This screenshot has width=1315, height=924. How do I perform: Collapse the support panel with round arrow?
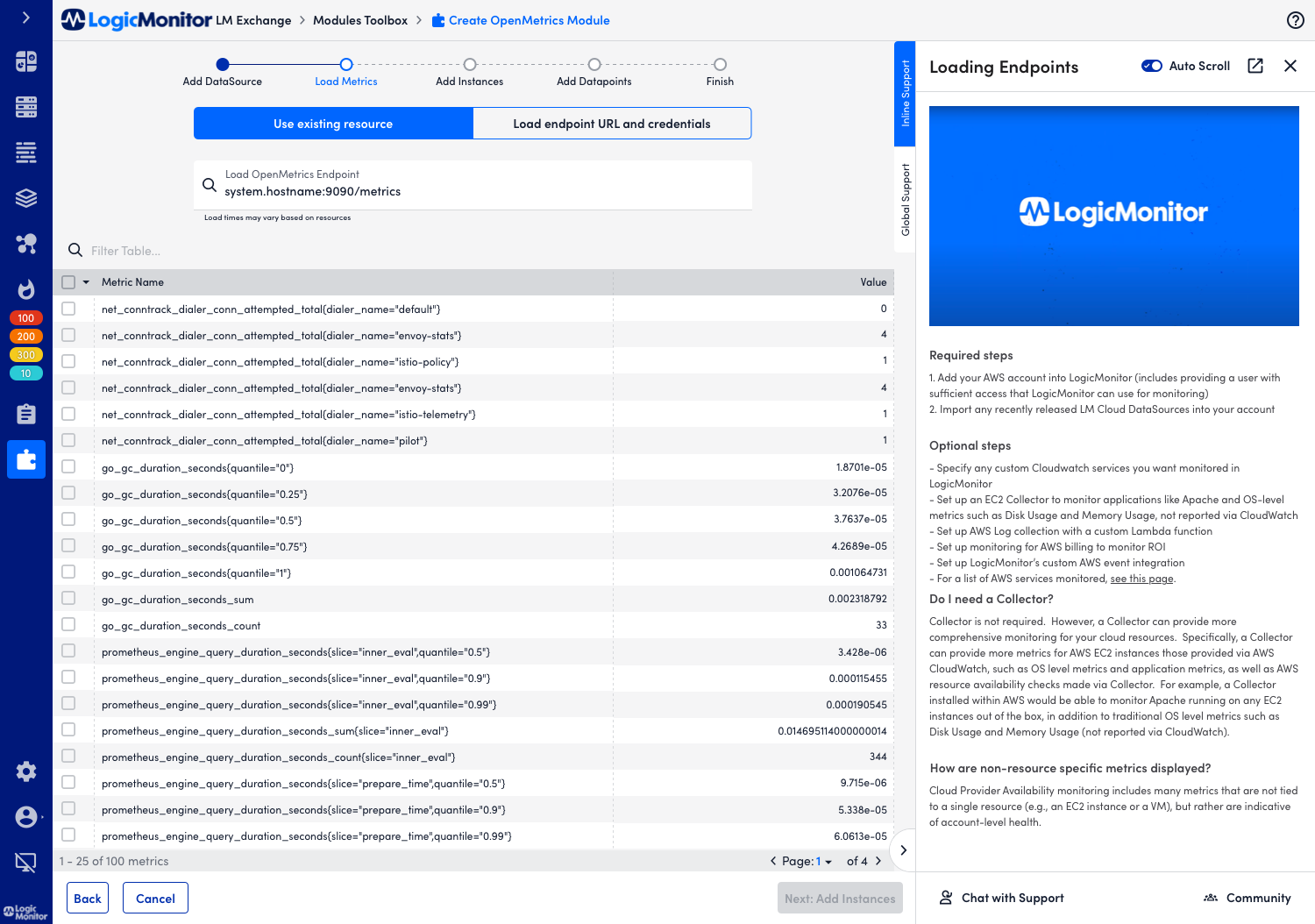click(903, 850)
